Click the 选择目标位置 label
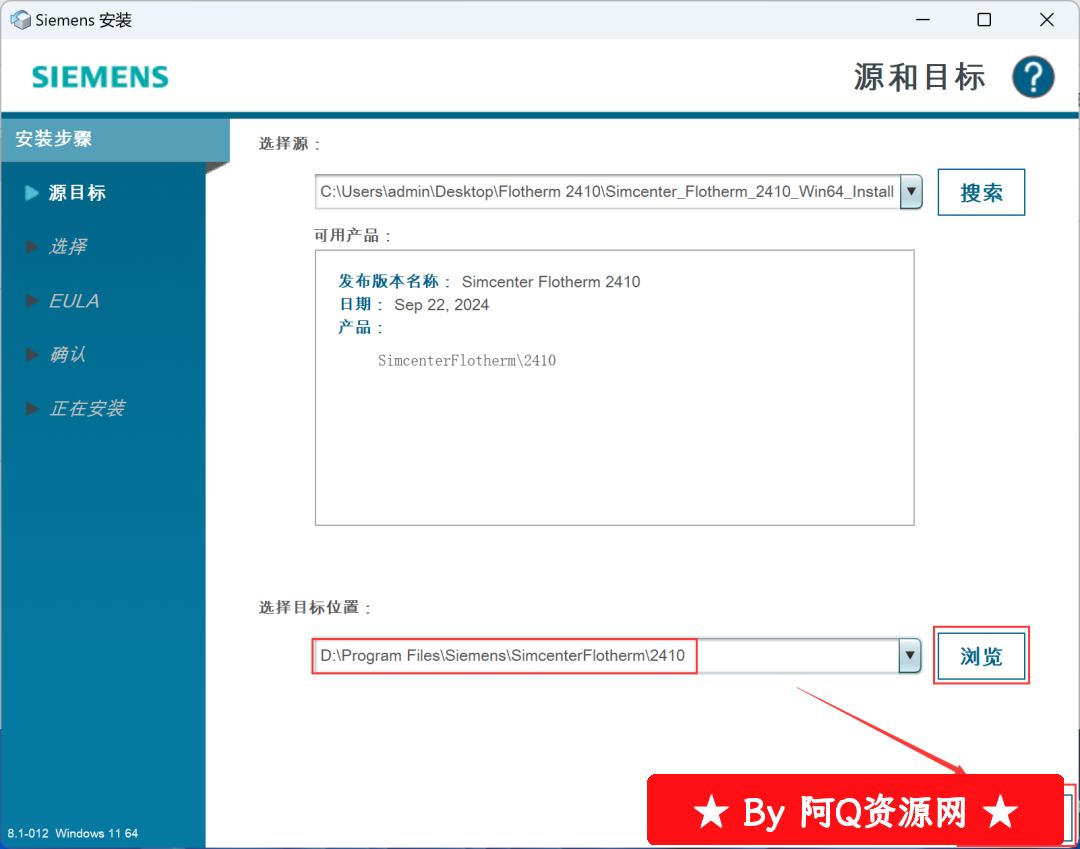Image resolution: width=1080 pixels, height=849 pixels. 315,607
